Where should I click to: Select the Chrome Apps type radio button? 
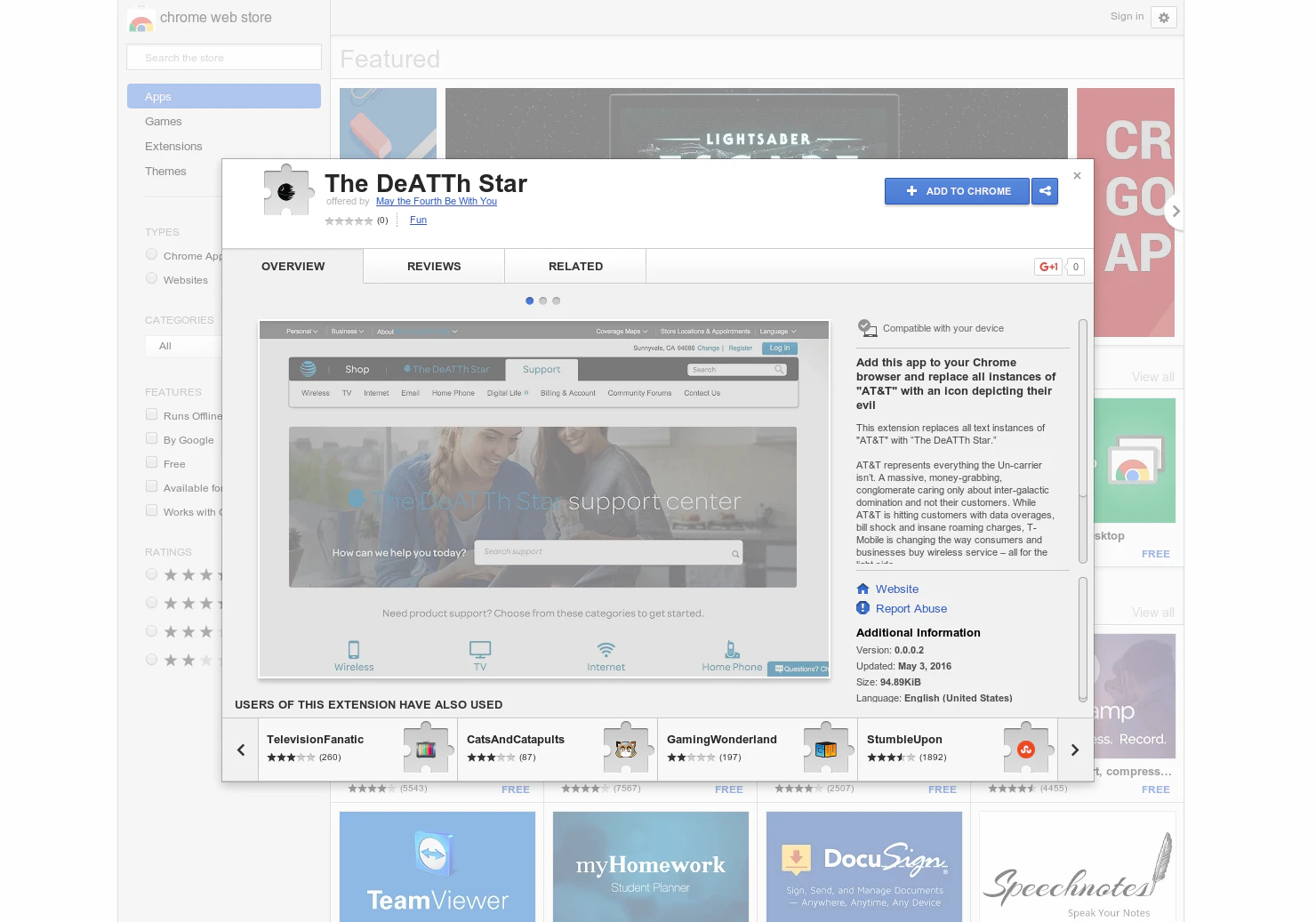click(151, 255)
